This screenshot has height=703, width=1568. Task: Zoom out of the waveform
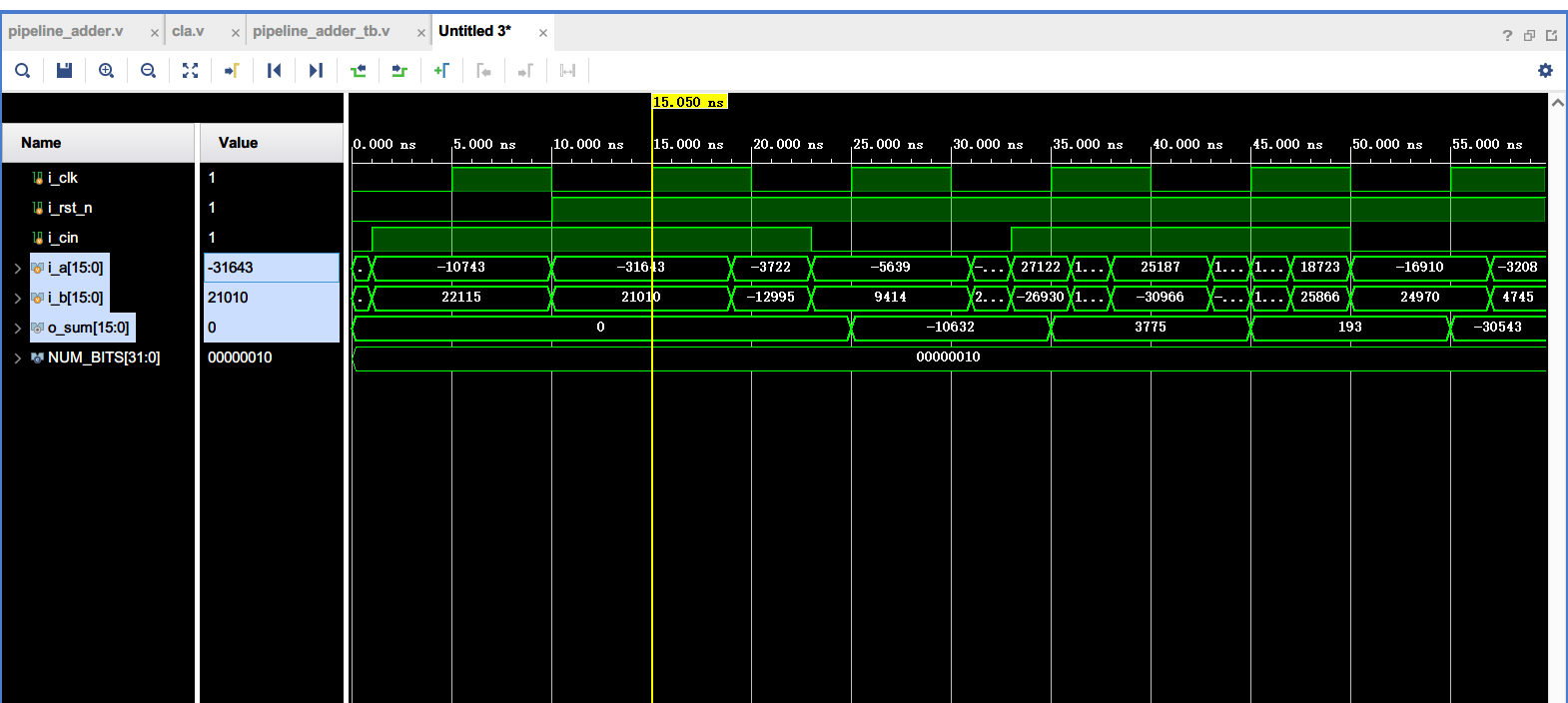pos(148,70)
